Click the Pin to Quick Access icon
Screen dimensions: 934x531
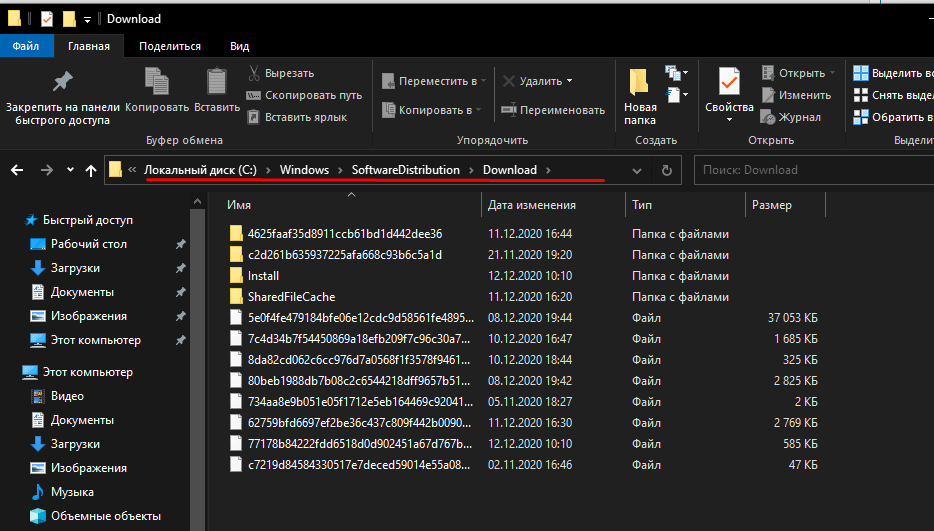point(62,82)
